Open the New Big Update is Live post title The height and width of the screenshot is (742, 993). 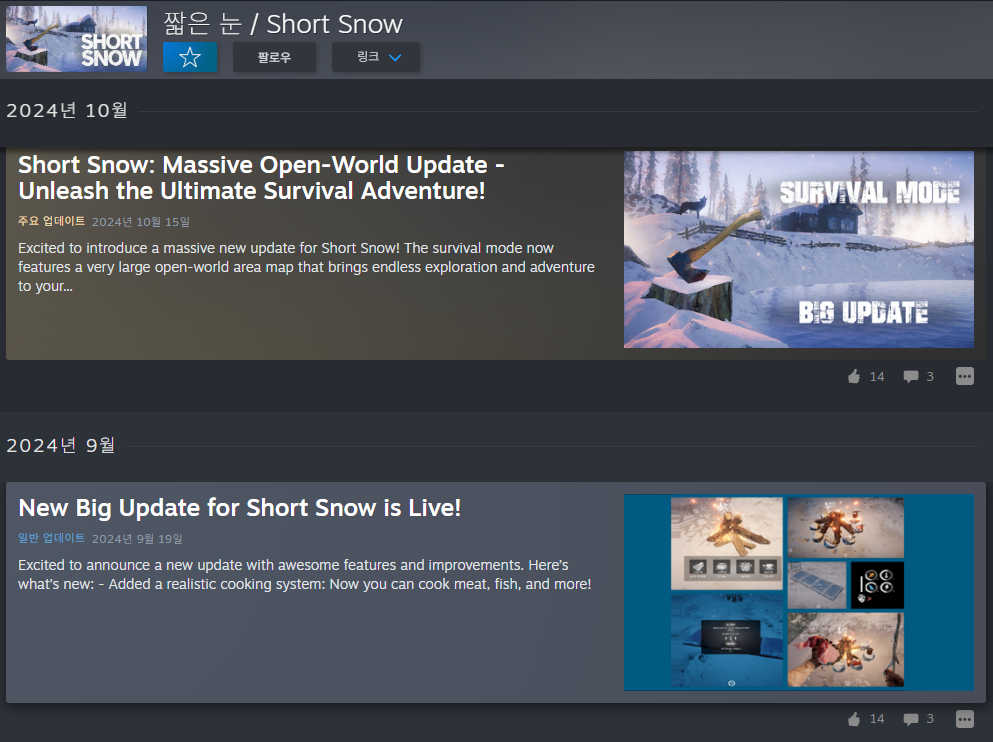pos(239,508)
